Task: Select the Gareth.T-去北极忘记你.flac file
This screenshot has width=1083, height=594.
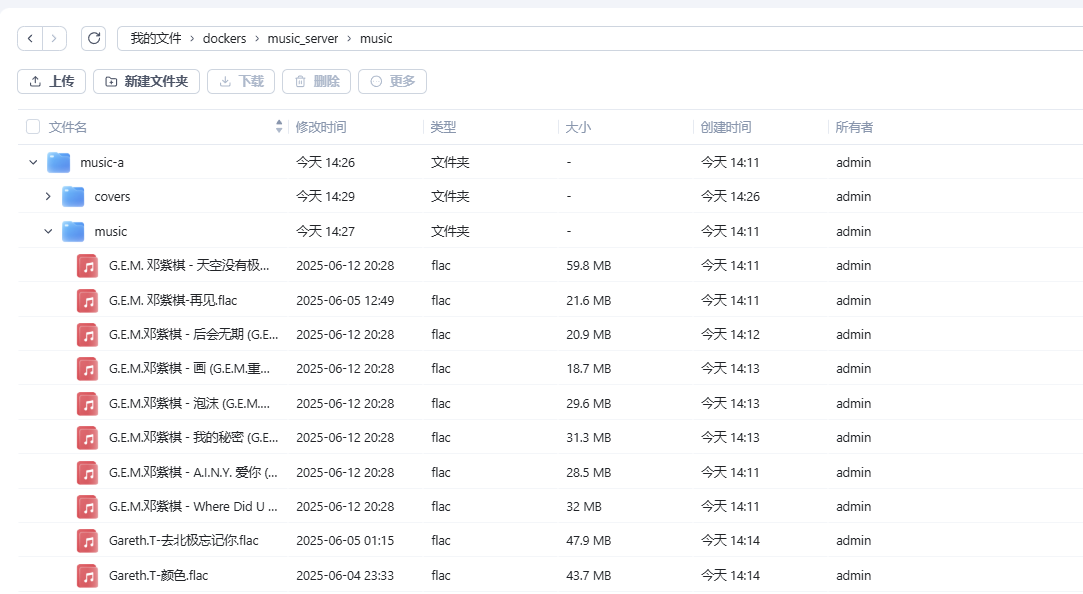Action: point(184,541)
